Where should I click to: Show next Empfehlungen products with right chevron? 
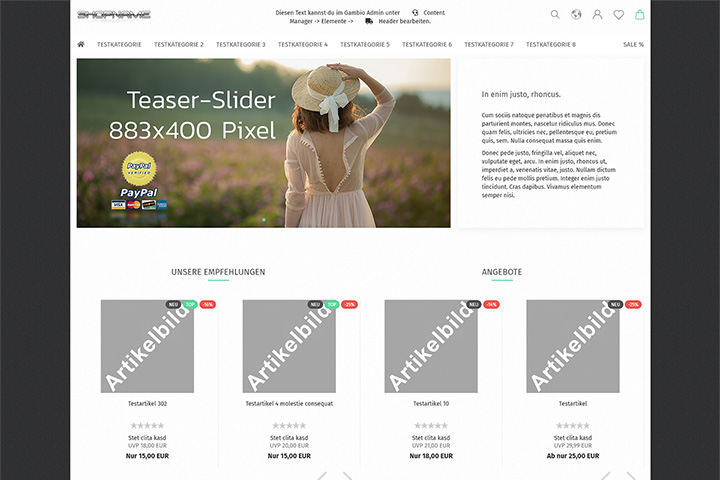click(x=348, y=476)
